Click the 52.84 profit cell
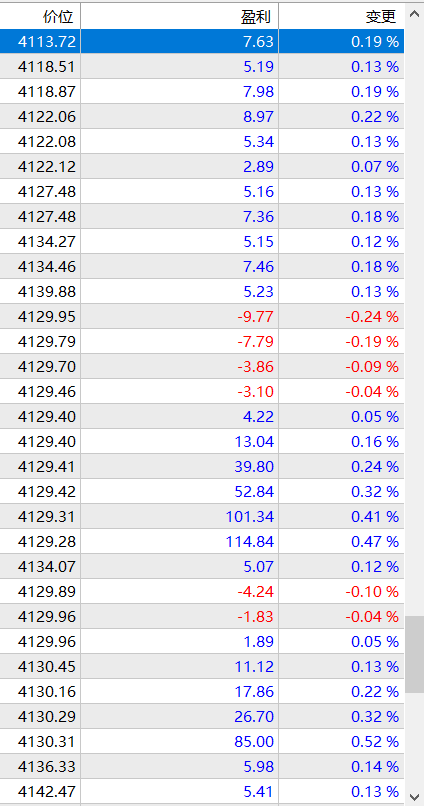Screen dimensions: 424x806 tap(179, 491)
